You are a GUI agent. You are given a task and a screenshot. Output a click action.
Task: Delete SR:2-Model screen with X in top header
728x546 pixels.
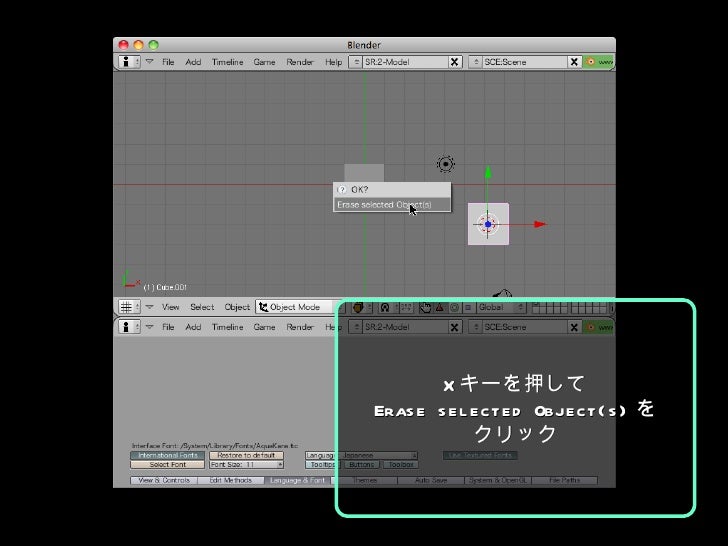pyautogui.click(x=455, y=62)
